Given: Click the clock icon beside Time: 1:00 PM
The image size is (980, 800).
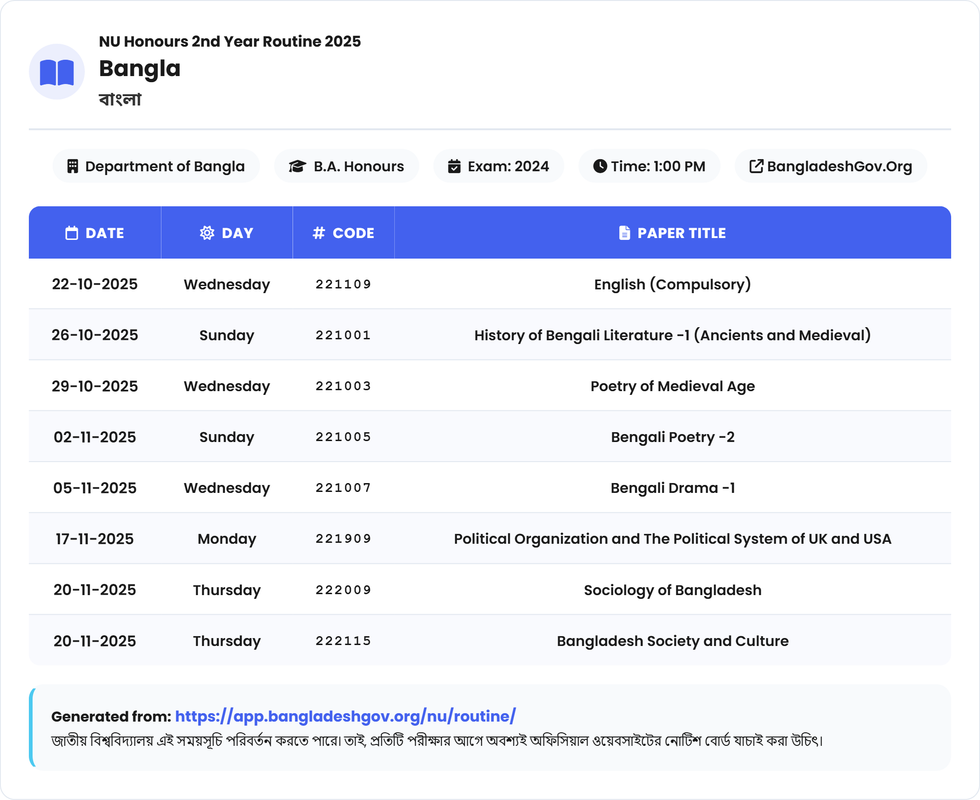Looking at the screenshot, I should (599, 166).
